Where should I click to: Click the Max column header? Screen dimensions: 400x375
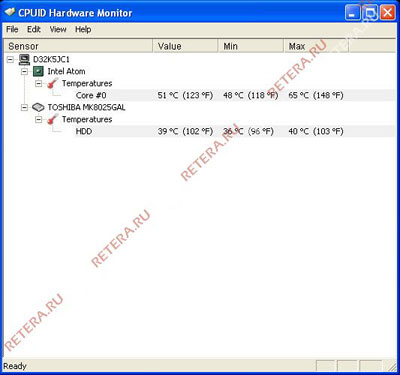(x=316, y=46)
